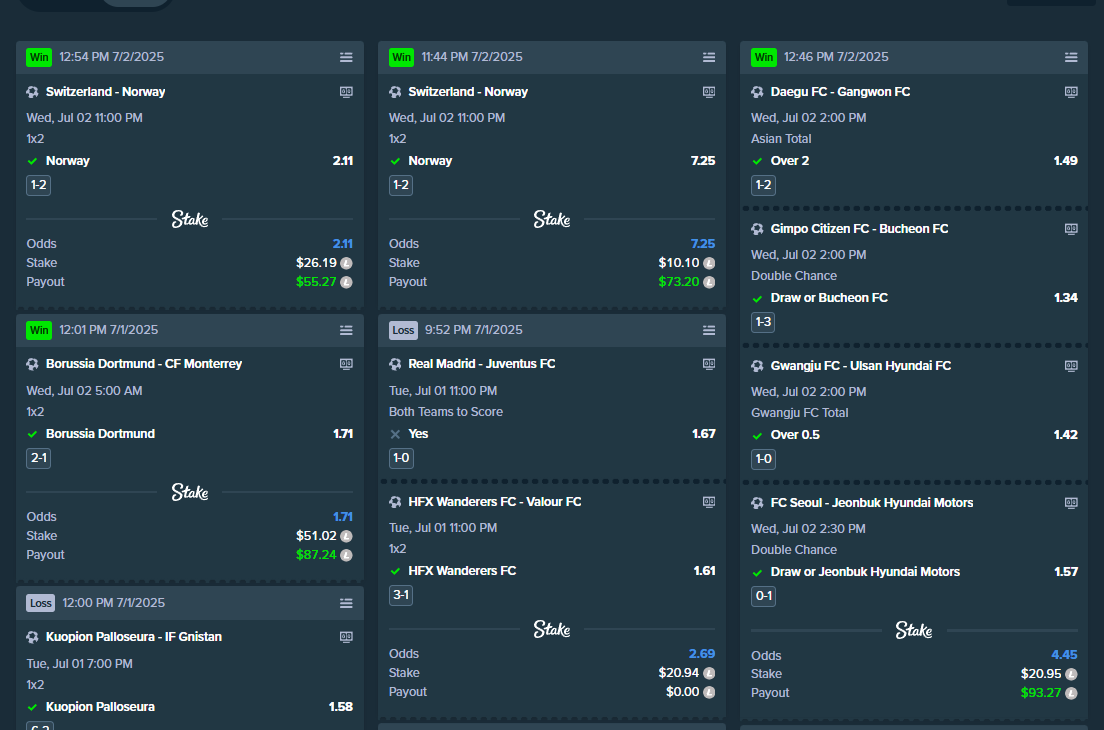Click the 'Yes' selection under Both Teams to Score
Image resolution: width=1104 pixels, height=730 pixels.
[x=418, y=434]
